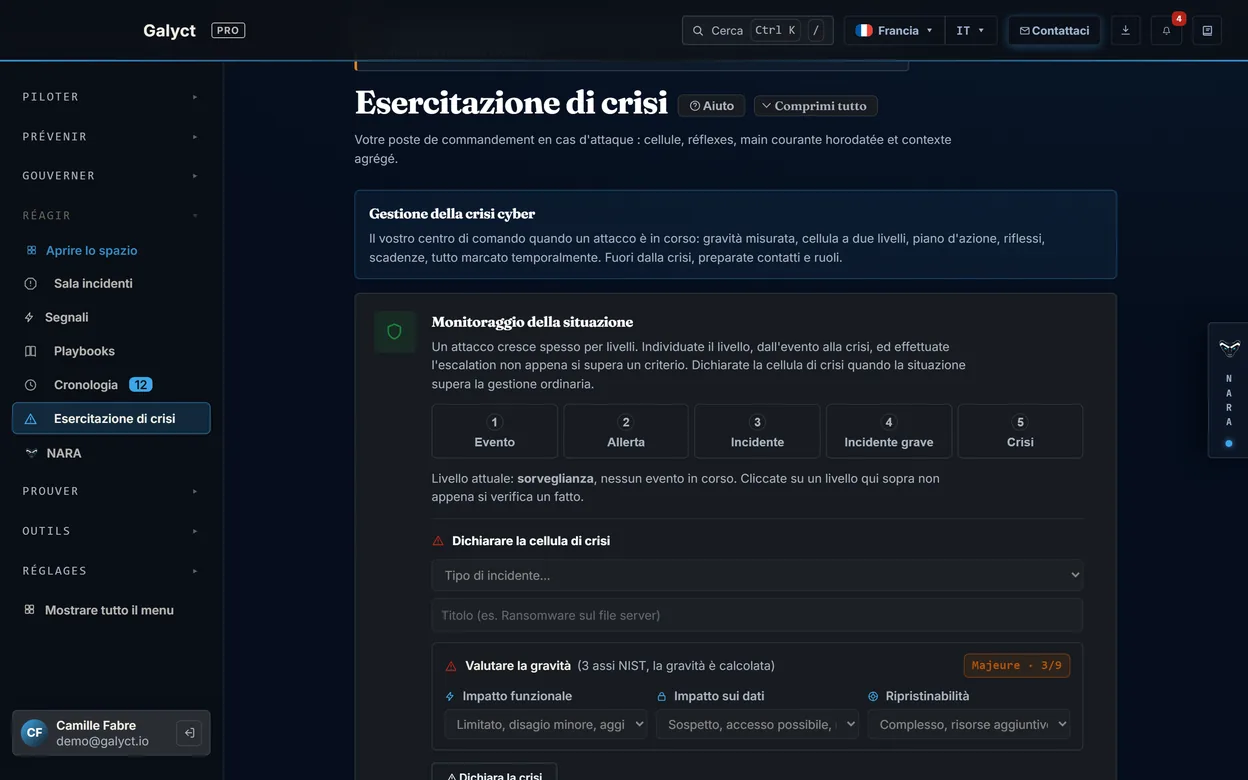
Task: Click the document icon at top right
Action: pyautogui.click(x=1207, y=31)
